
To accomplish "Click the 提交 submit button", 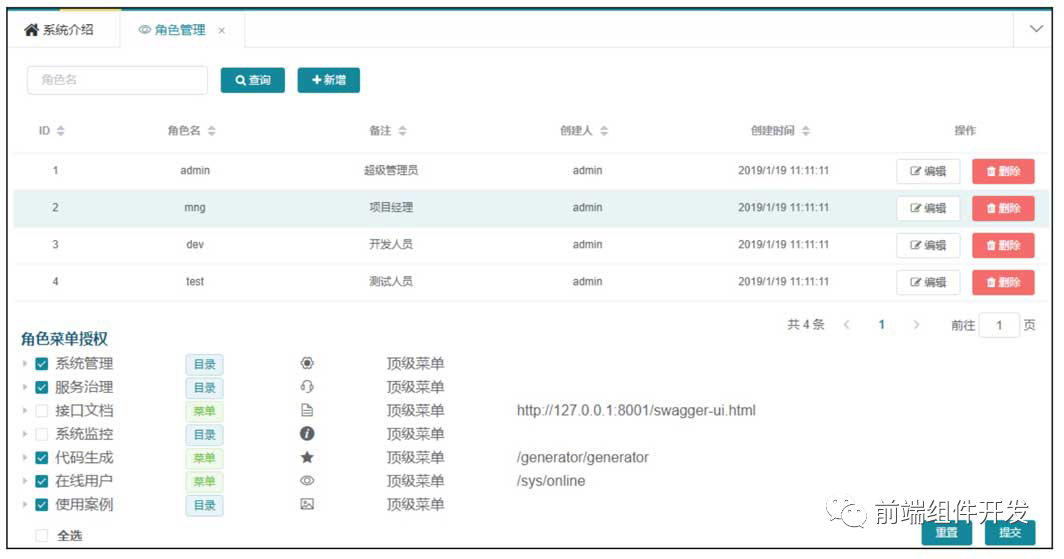I will click(x=1010, y=533).
